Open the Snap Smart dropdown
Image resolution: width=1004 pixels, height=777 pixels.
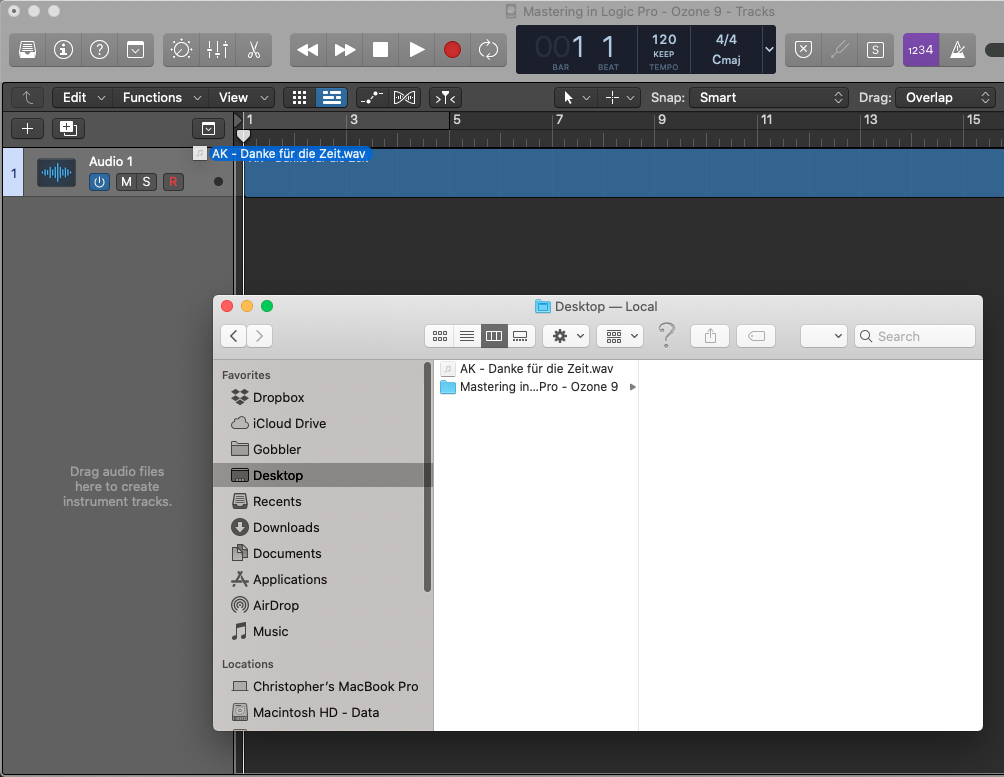769,97
